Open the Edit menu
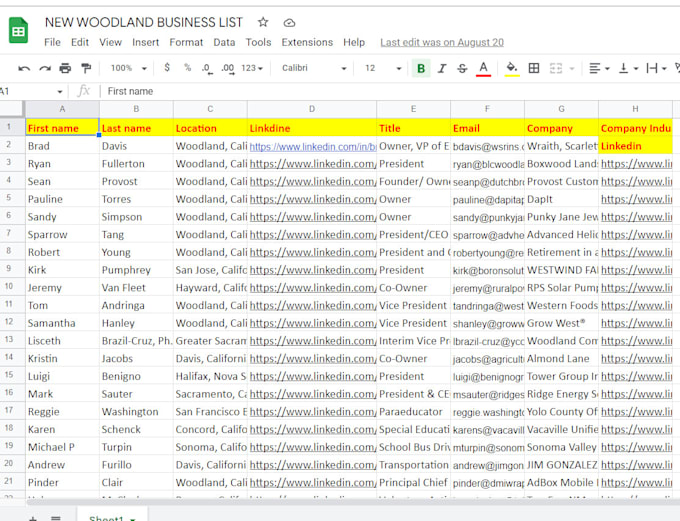The width and height of the screenshot is (680, 521). (x=80, y=42)
